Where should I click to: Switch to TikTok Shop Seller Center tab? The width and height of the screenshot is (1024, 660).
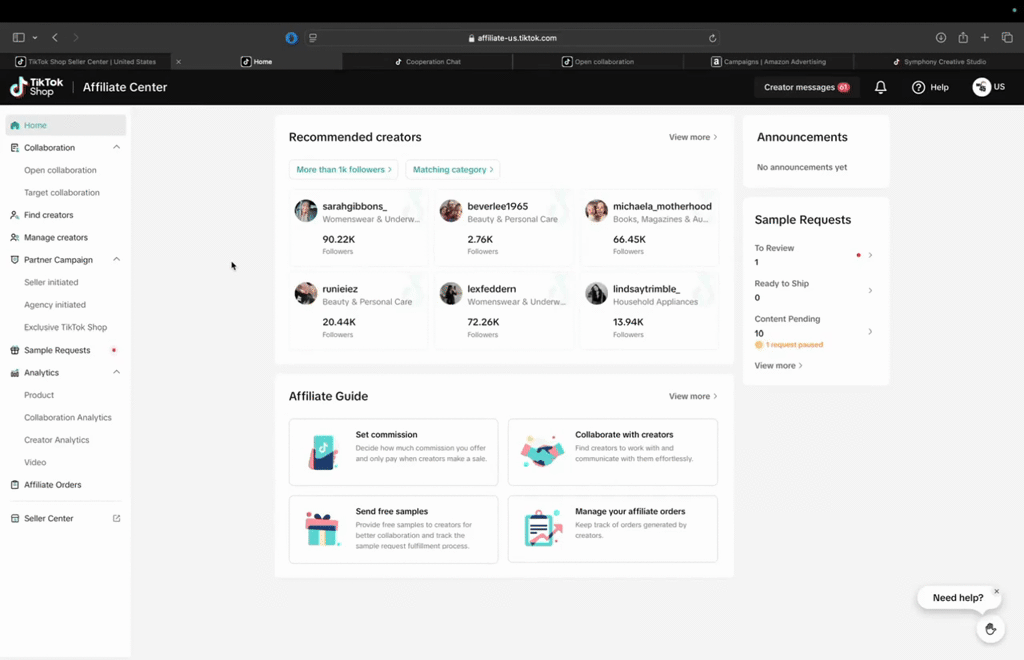[86, 62]
